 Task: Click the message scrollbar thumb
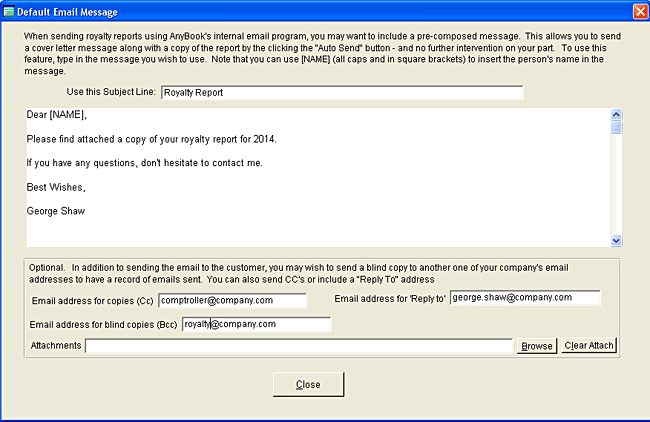point(616,127)
